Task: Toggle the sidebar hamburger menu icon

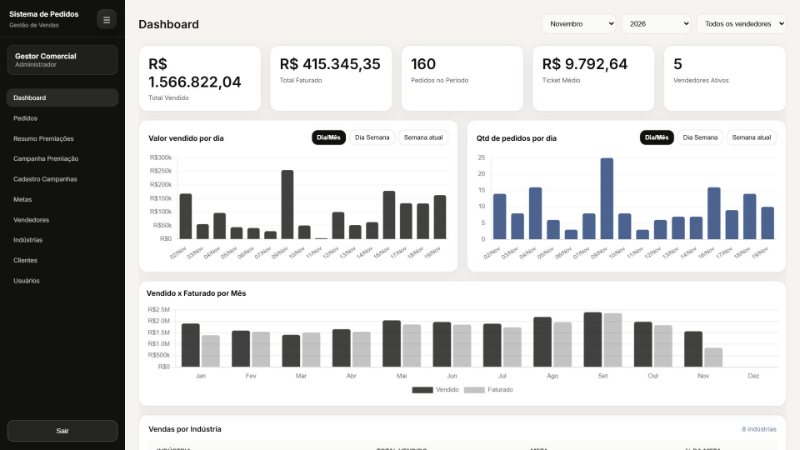Action: pyautogui.click(x=107, y=20)
